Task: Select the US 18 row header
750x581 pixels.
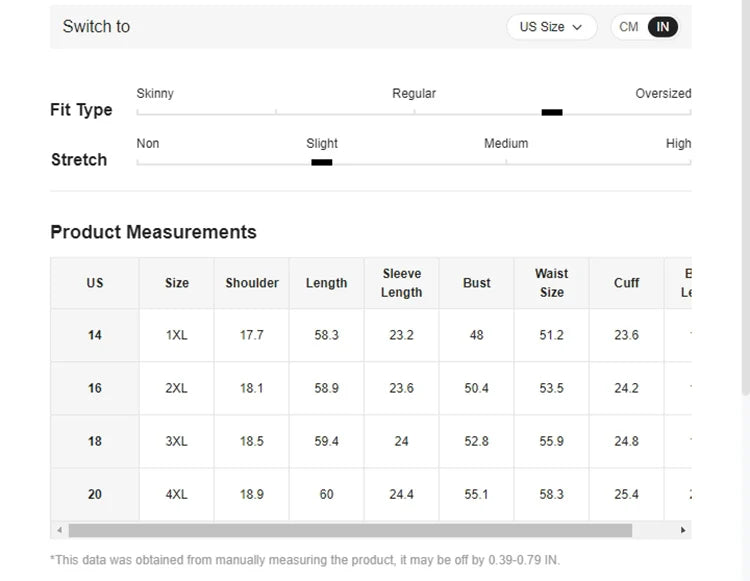Action: pos(95,441)
